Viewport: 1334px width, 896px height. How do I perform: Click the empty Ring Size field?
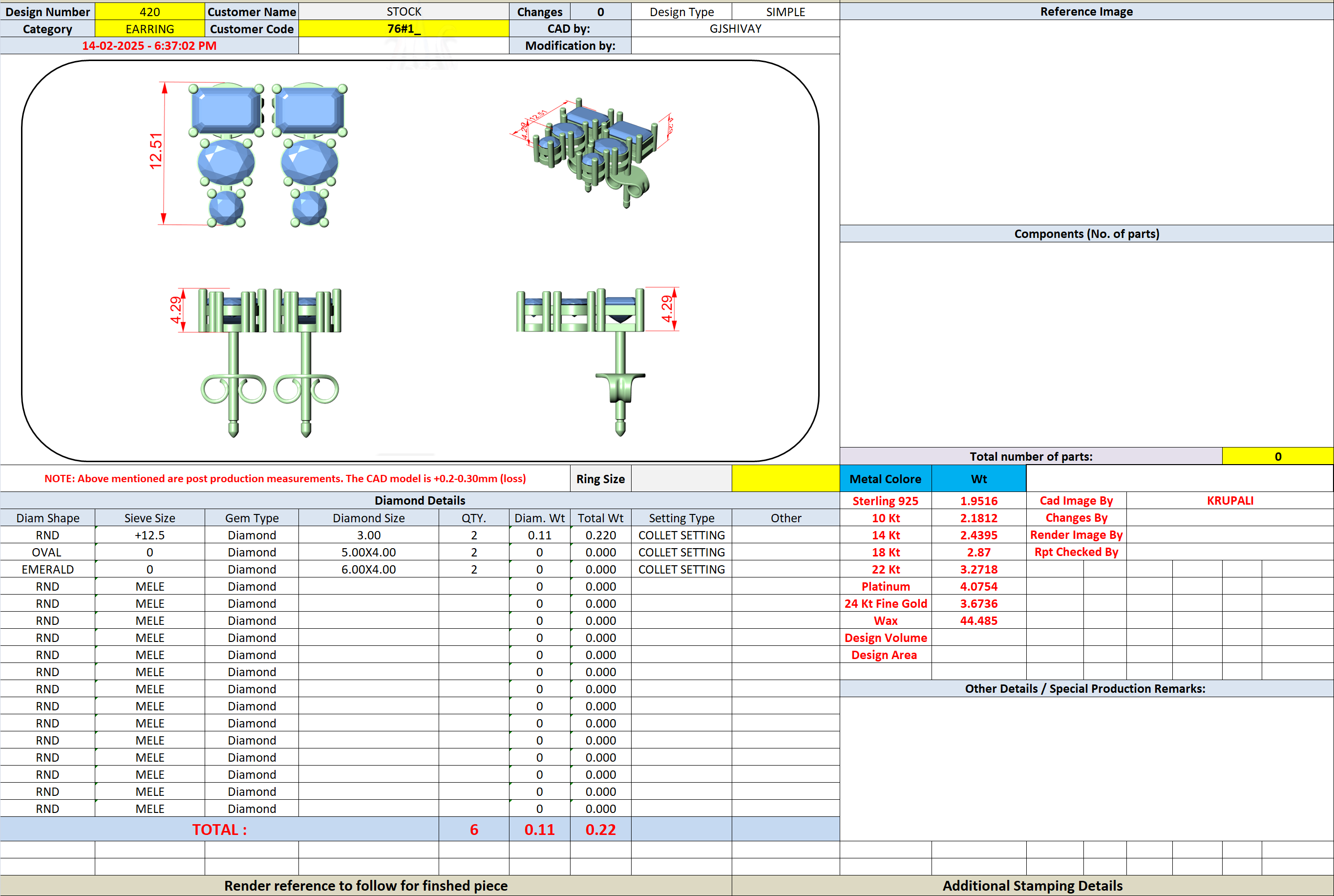click(681, 479)
